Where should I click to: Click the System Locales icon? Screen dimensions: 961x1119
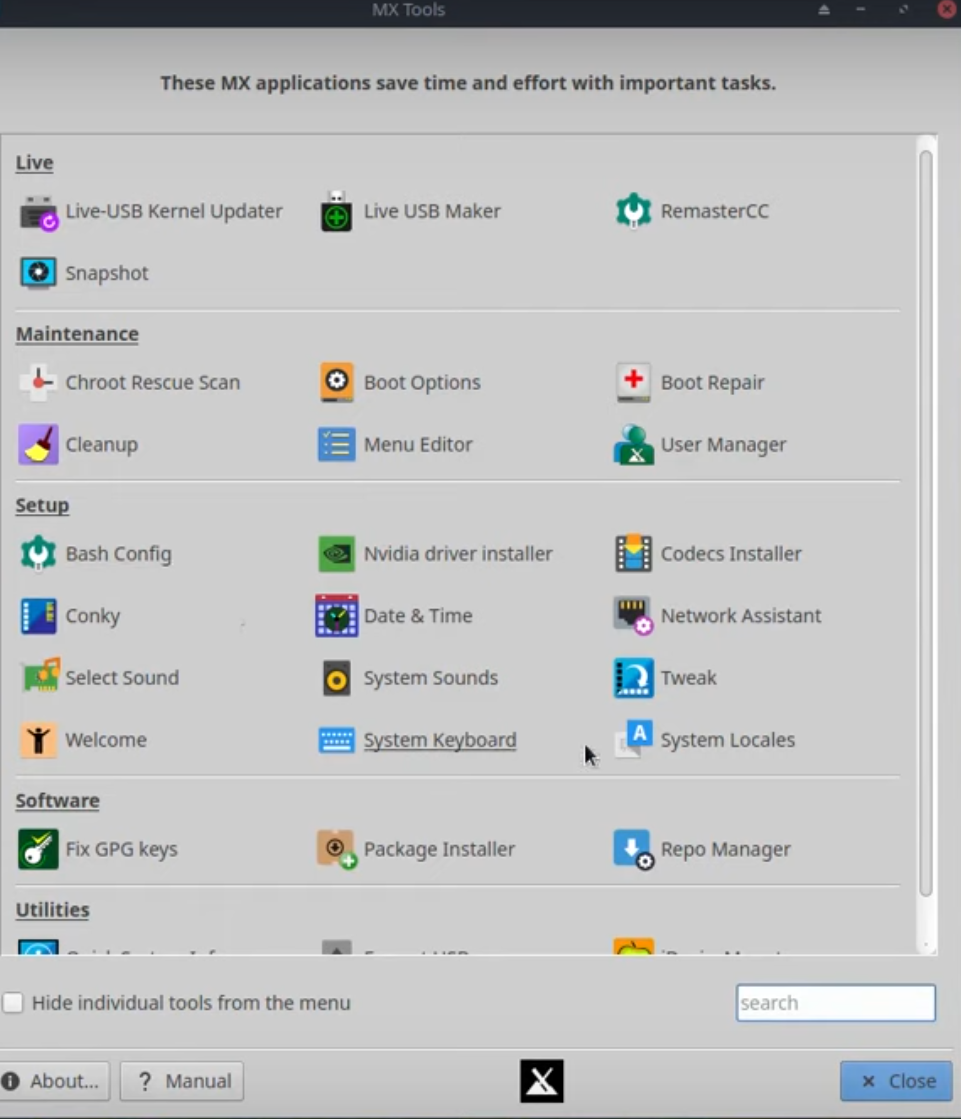point(634,739)
